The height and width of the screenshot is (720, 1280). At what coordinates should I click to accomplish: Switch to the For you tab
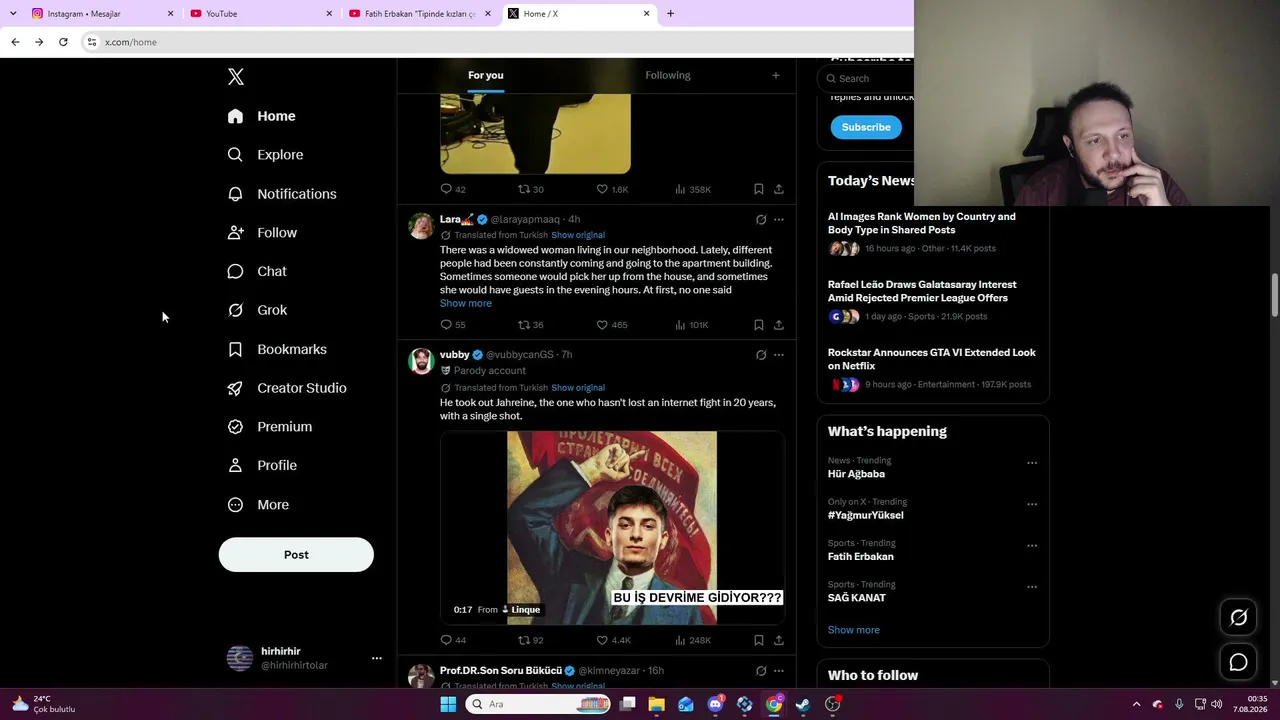pos(486,75)
